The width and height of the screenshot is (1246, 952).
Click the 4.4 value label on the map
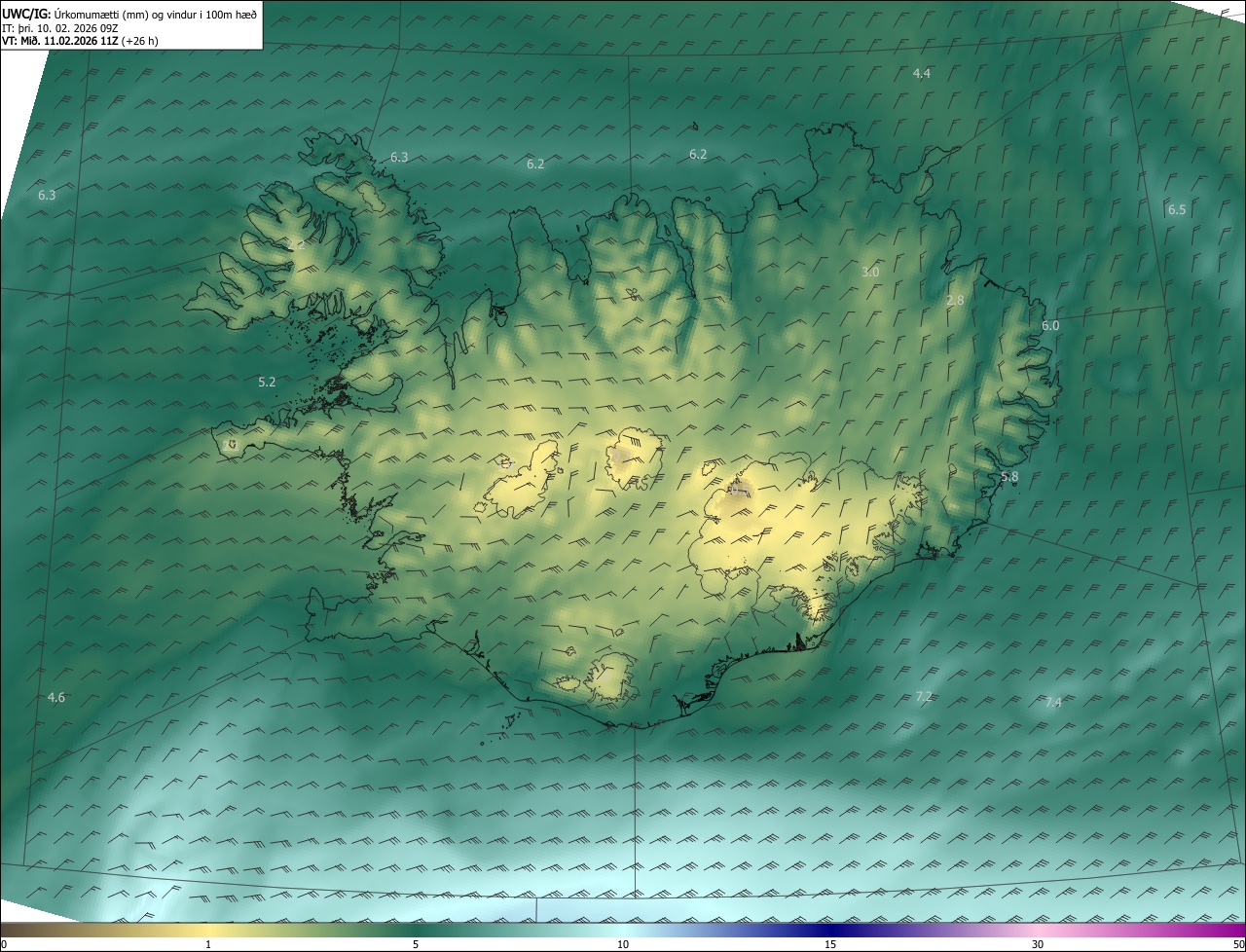point(921,74)
